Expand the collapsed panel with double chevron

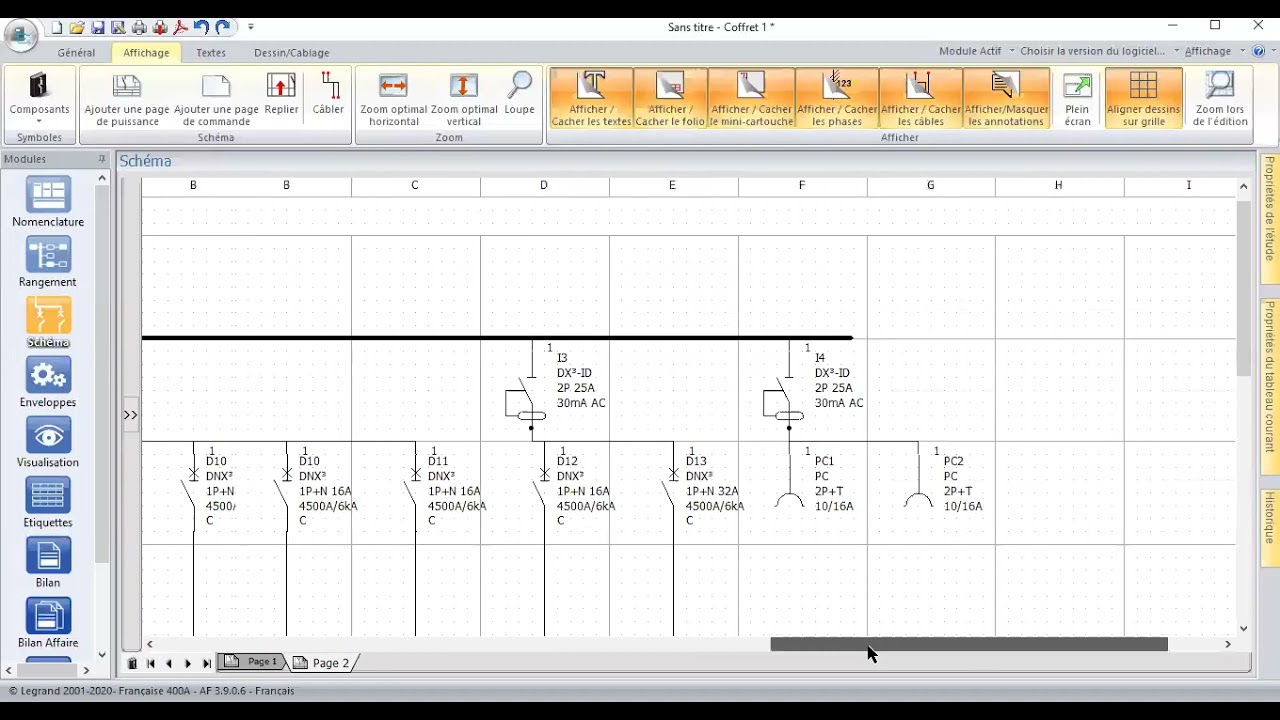pos(130,414)
